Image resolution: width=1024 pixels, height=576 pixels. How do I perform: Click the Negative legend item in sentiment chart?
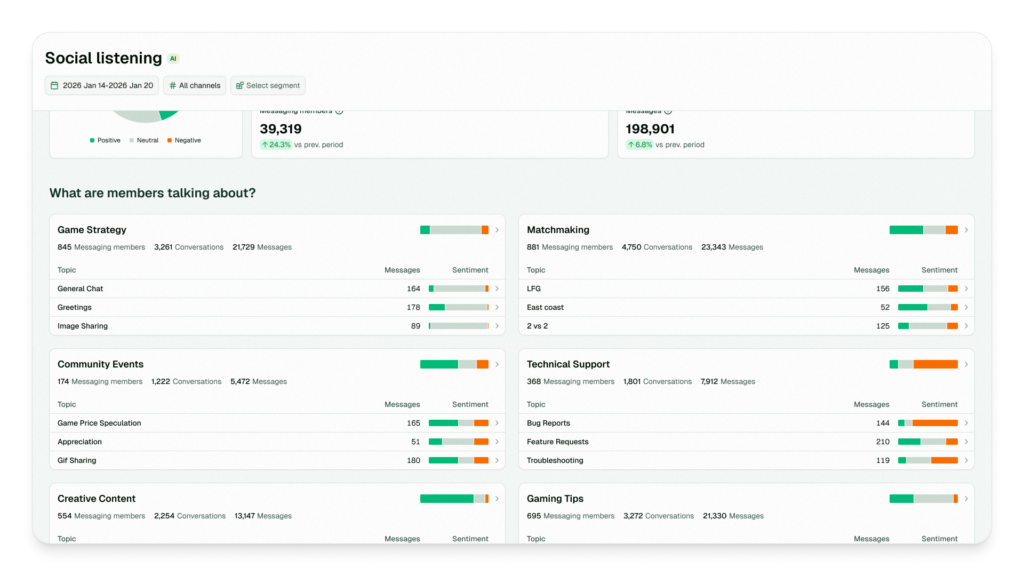tap(183, 141)
